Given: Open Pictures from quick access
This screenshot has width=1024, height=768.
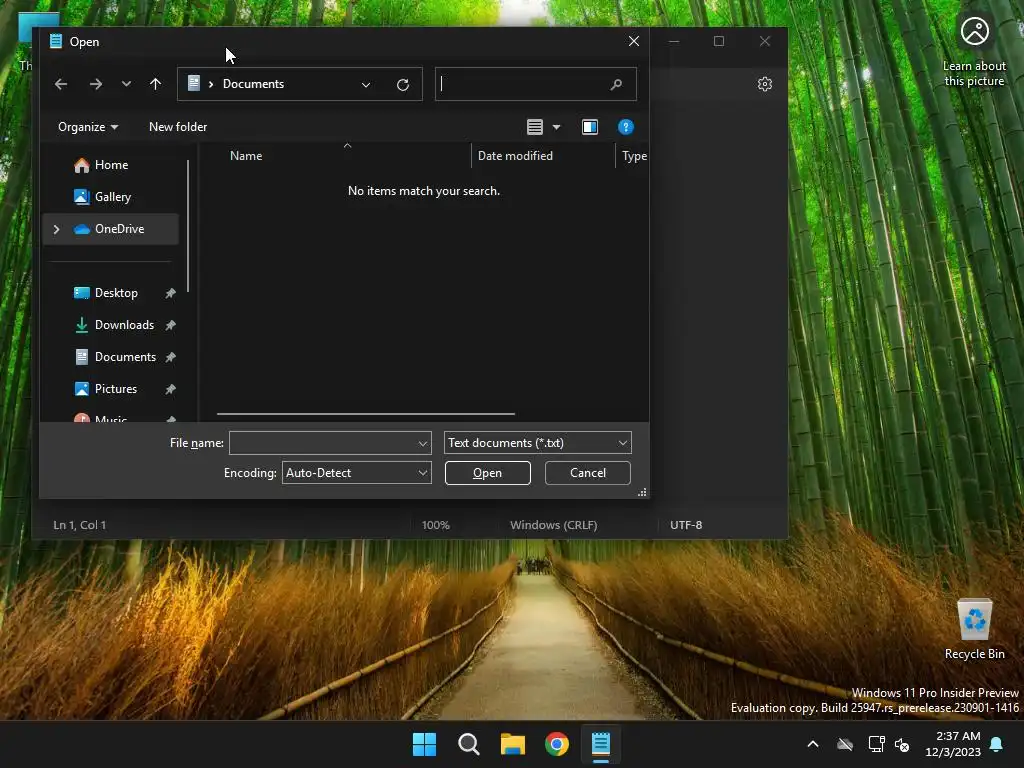Looking at the screenshot, I should pos(116,389).
